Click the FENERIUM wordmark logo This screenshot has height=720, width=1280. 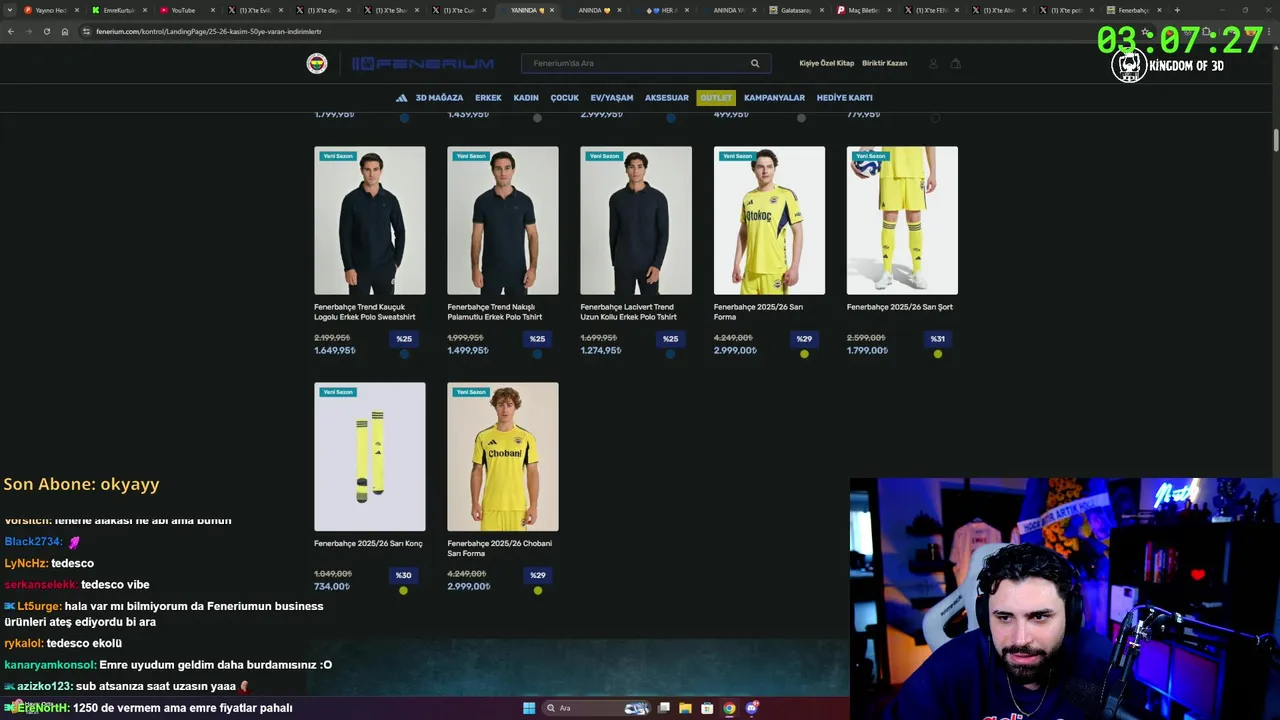point(423,64)
